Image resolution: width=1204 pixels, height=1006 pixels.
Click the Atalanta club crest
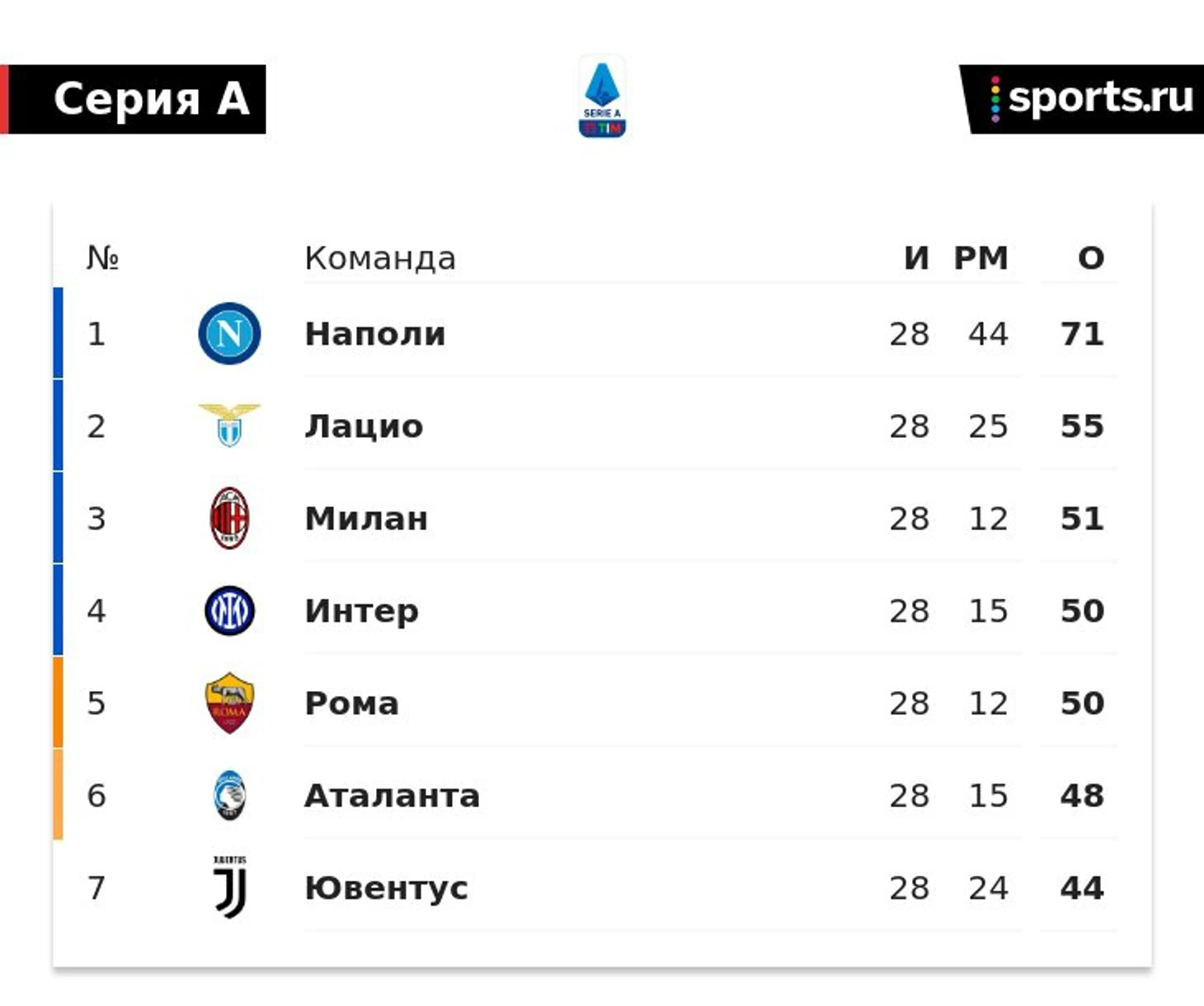tap(229, 796)
